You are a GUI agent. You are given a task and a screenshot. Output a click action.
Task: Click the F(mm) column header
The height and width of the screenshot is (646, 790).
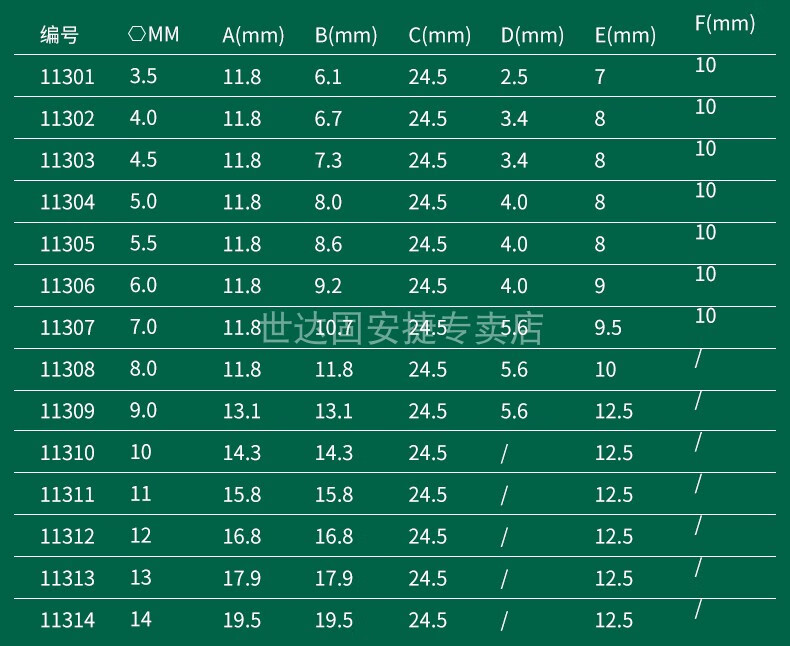click(725, 24)
